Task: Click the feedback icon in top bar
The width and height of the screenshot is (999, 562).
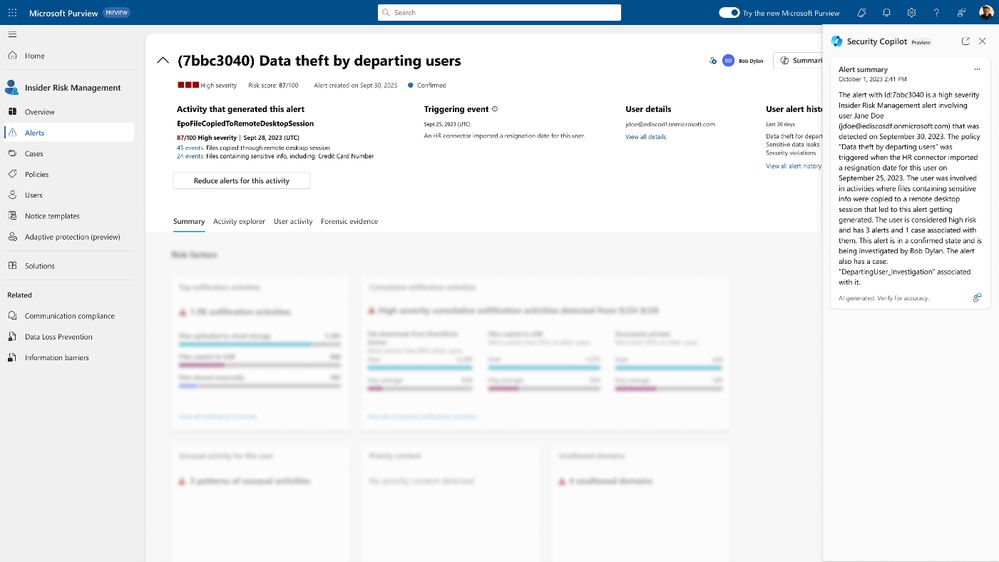Action: (961, 13)
